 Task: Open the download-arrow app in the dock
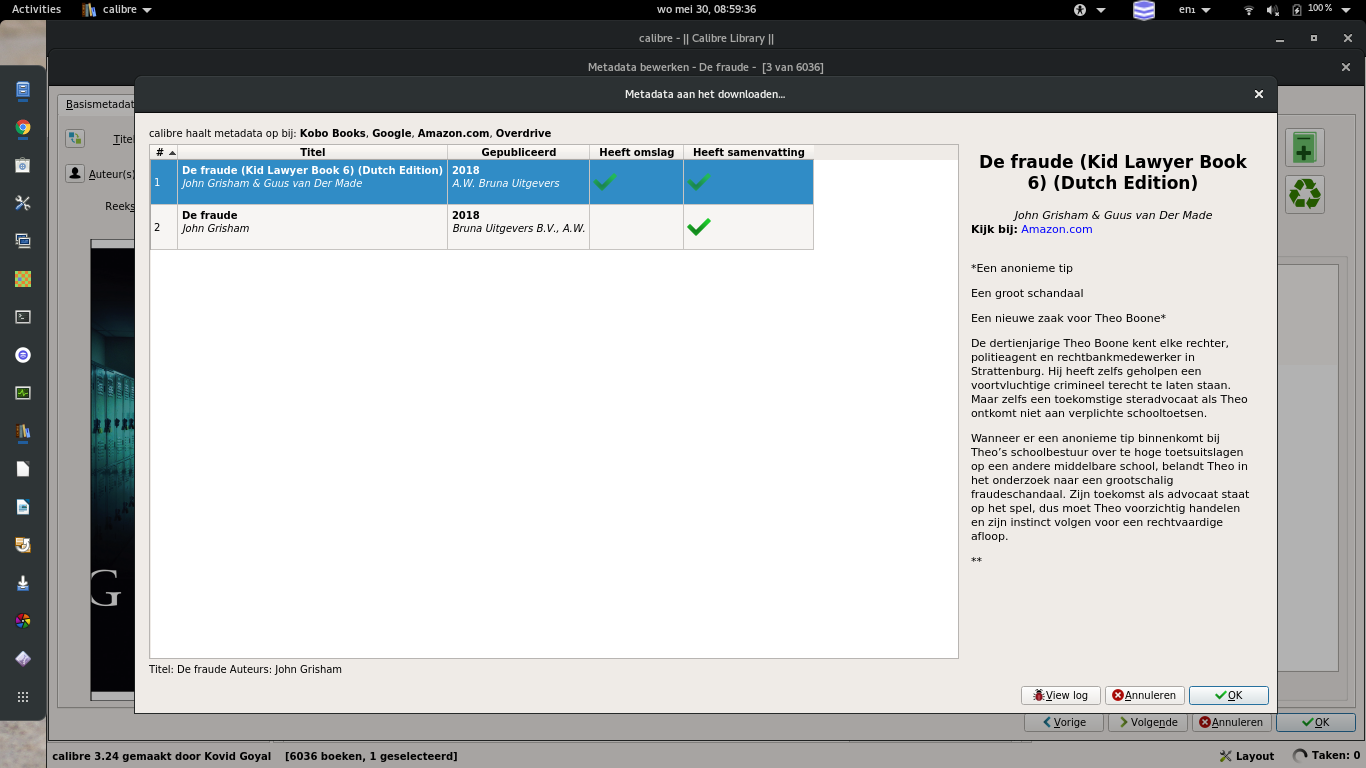point(23,583)
